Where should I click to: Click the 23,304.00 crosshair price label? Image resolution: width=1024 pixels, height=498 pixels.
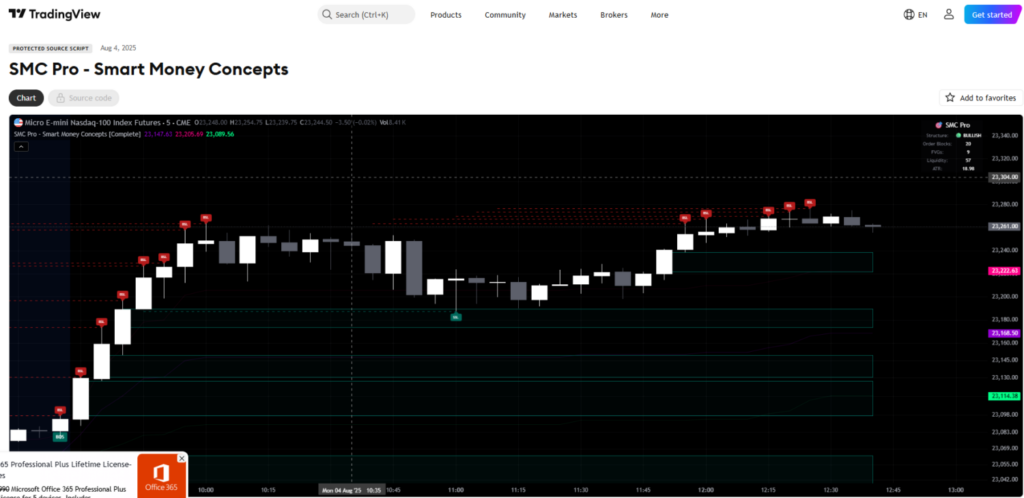(x=1004, y=177)
